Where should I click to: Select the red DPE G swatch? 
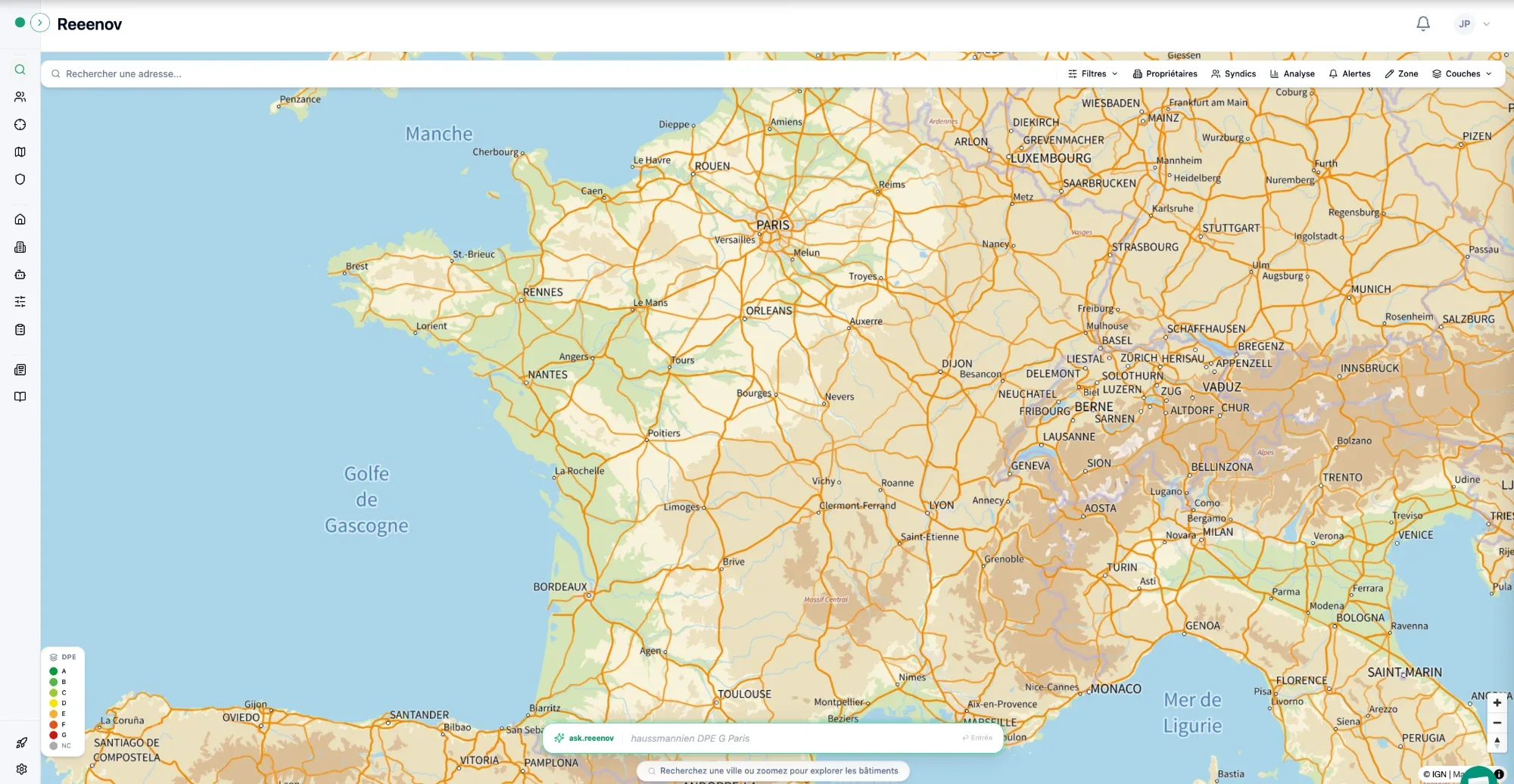click(54, 735)
